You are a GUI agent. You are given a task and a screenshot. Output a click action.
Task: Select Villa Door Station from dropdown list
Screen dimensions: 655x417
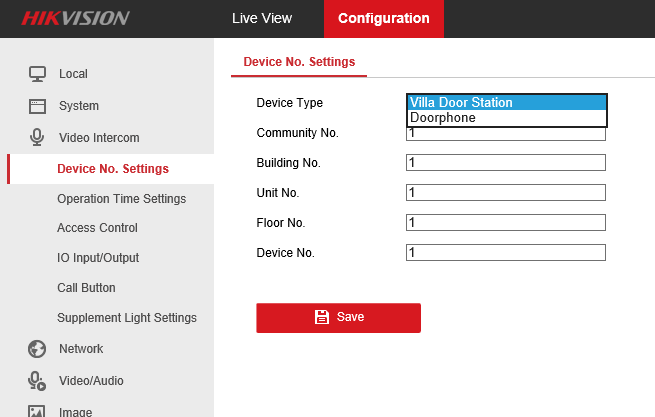506,102
